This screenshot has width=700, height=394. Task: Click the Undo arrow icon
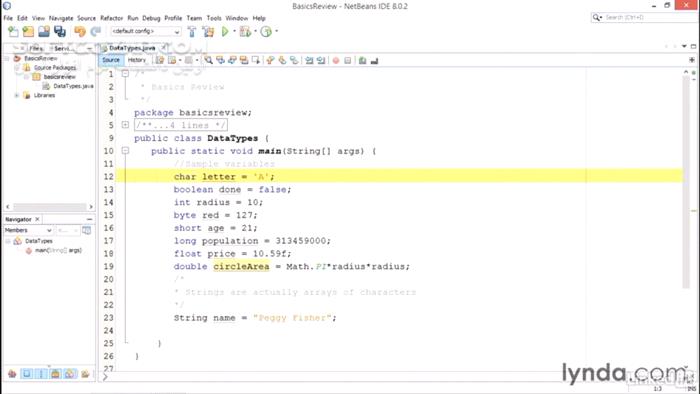[80, 32]
